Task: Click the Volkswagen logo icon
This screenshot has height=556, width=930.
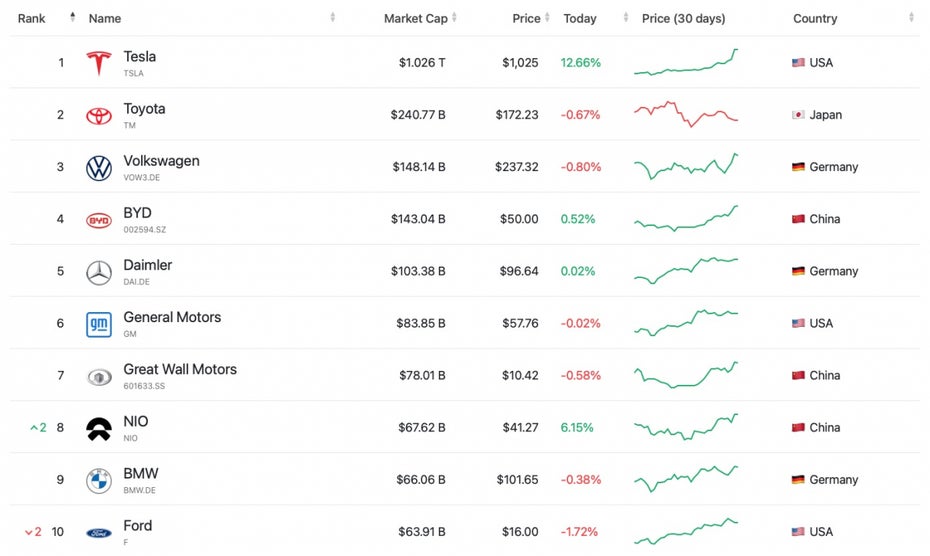Action: (98, 168)
